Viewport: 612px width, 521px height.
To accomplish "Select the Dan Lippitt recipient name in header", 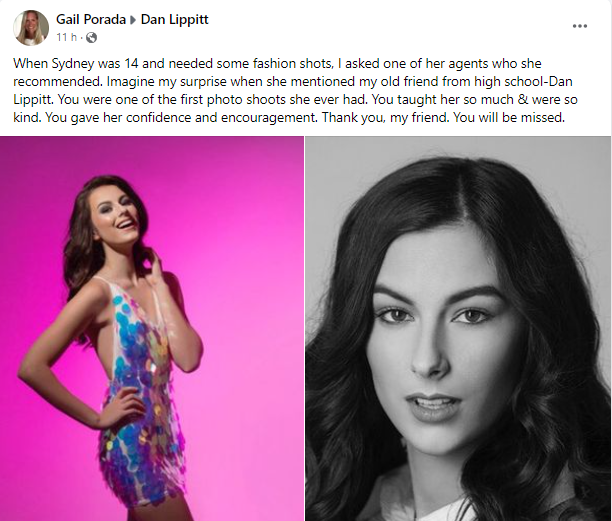I will [174, 19].
